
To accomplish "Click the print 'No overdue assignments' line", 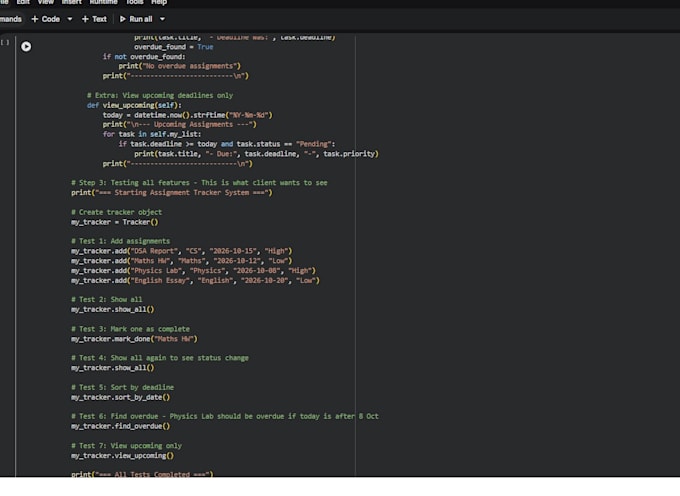I will (x=180, y=66).
